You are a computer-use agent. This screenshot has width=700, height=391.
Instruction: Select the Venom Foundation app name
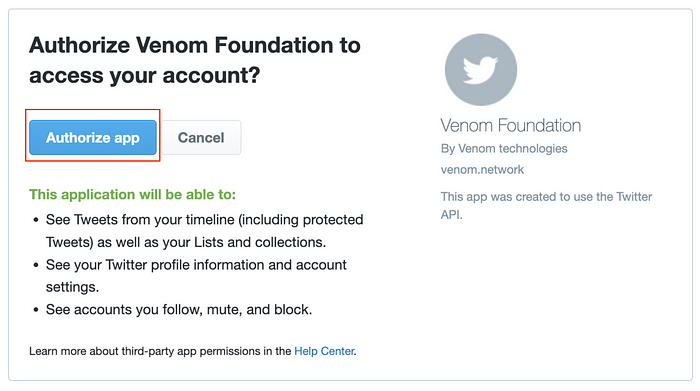pyautogui.click(x=511, y=125)
